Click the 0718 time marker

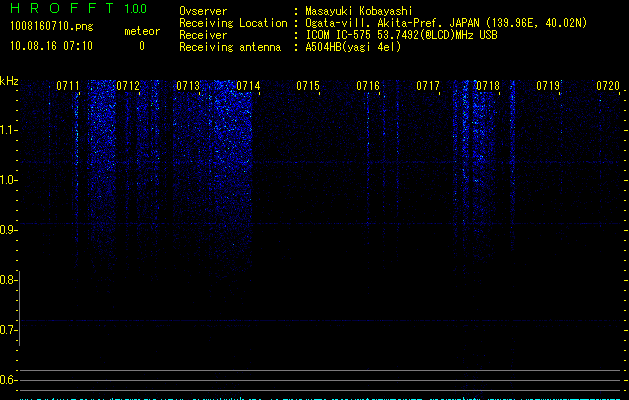[x=488, y=86]
